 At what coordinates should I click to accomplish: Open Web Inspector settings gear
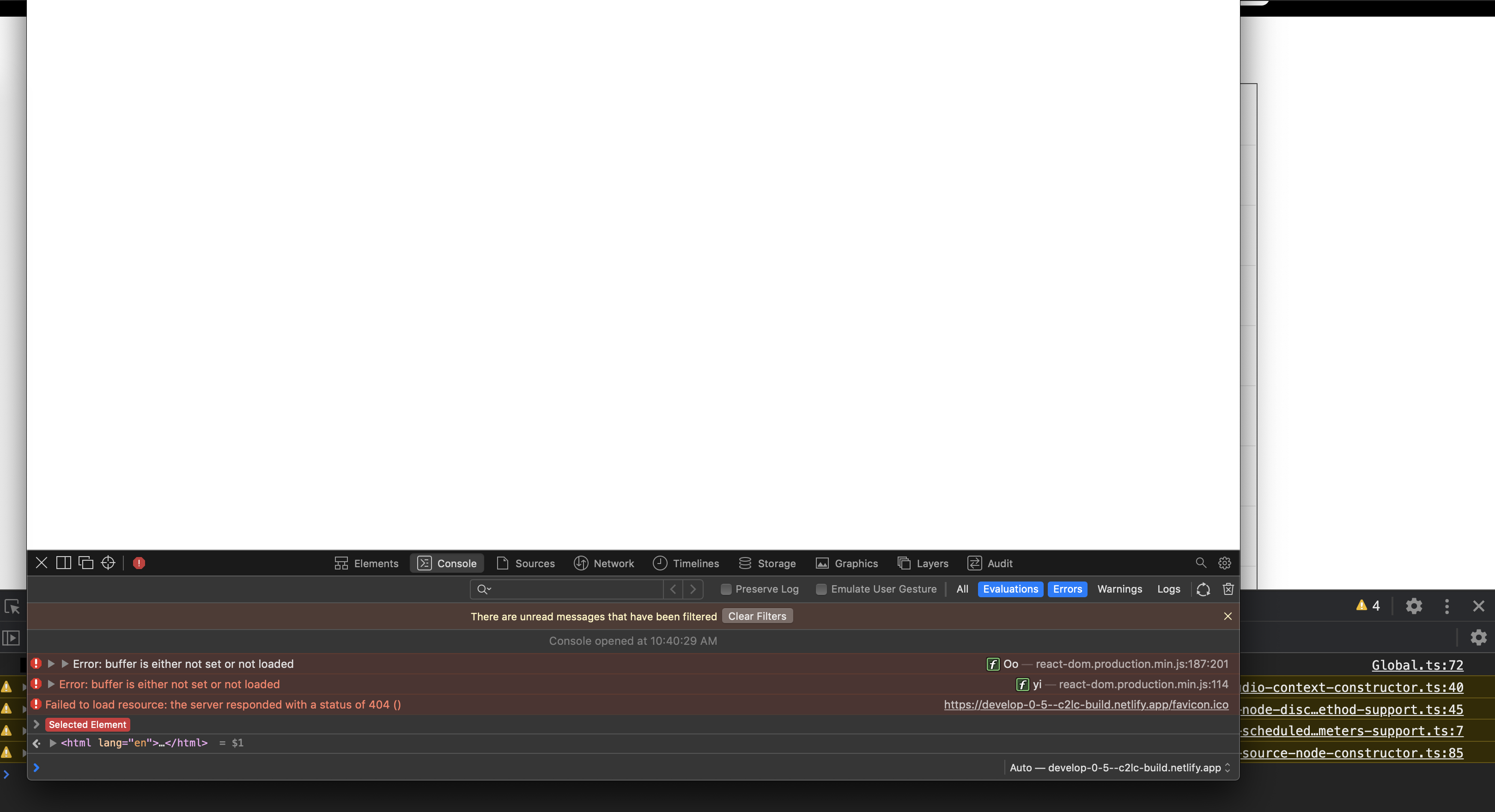coord(1224,563)
